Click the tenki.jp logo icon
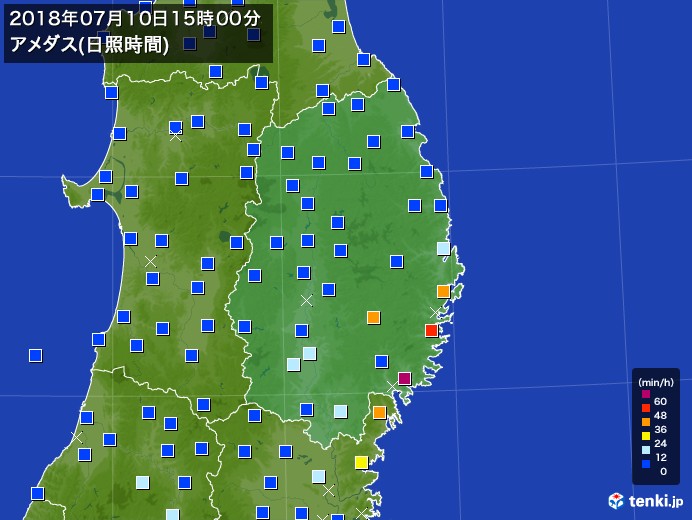This screenshot has height=520, width=692. coord(616,501)
